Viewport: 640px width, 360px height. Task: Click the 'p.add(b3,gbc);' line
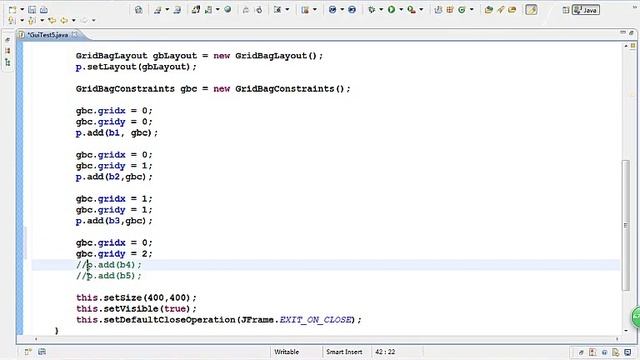click(114, 221)
